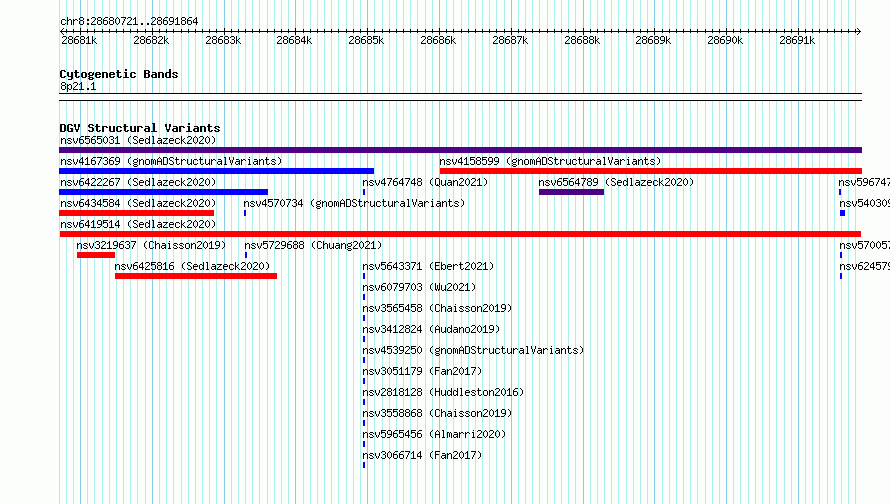Image resolution: width=890 pixels, height=504 pixels.
Task: Click the 28686k ruler tick label
Action: tap(438, 40)
